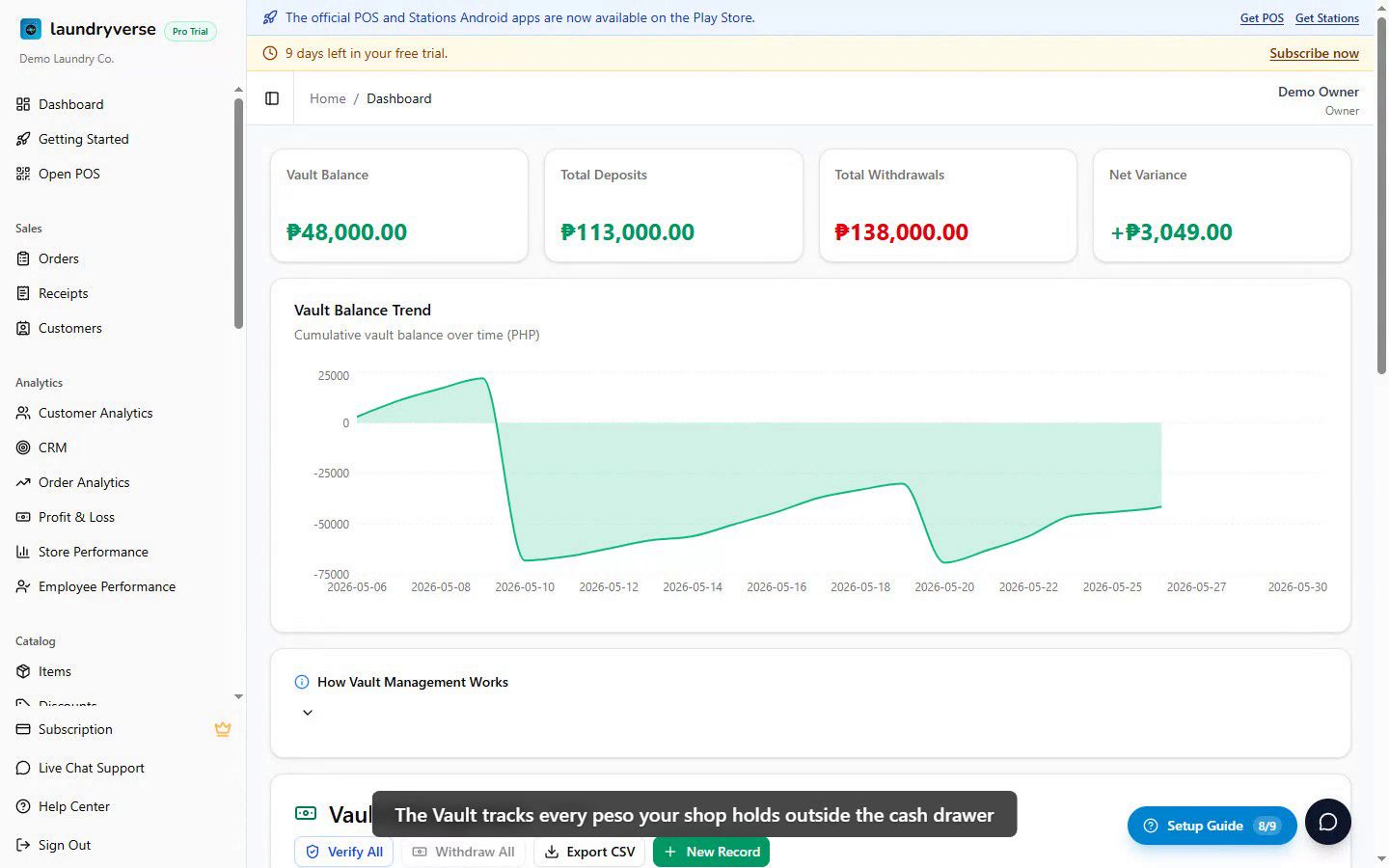The image size is (1389, 868).
Task: Click Get POS link
Action: click(x=1262, y=18)
